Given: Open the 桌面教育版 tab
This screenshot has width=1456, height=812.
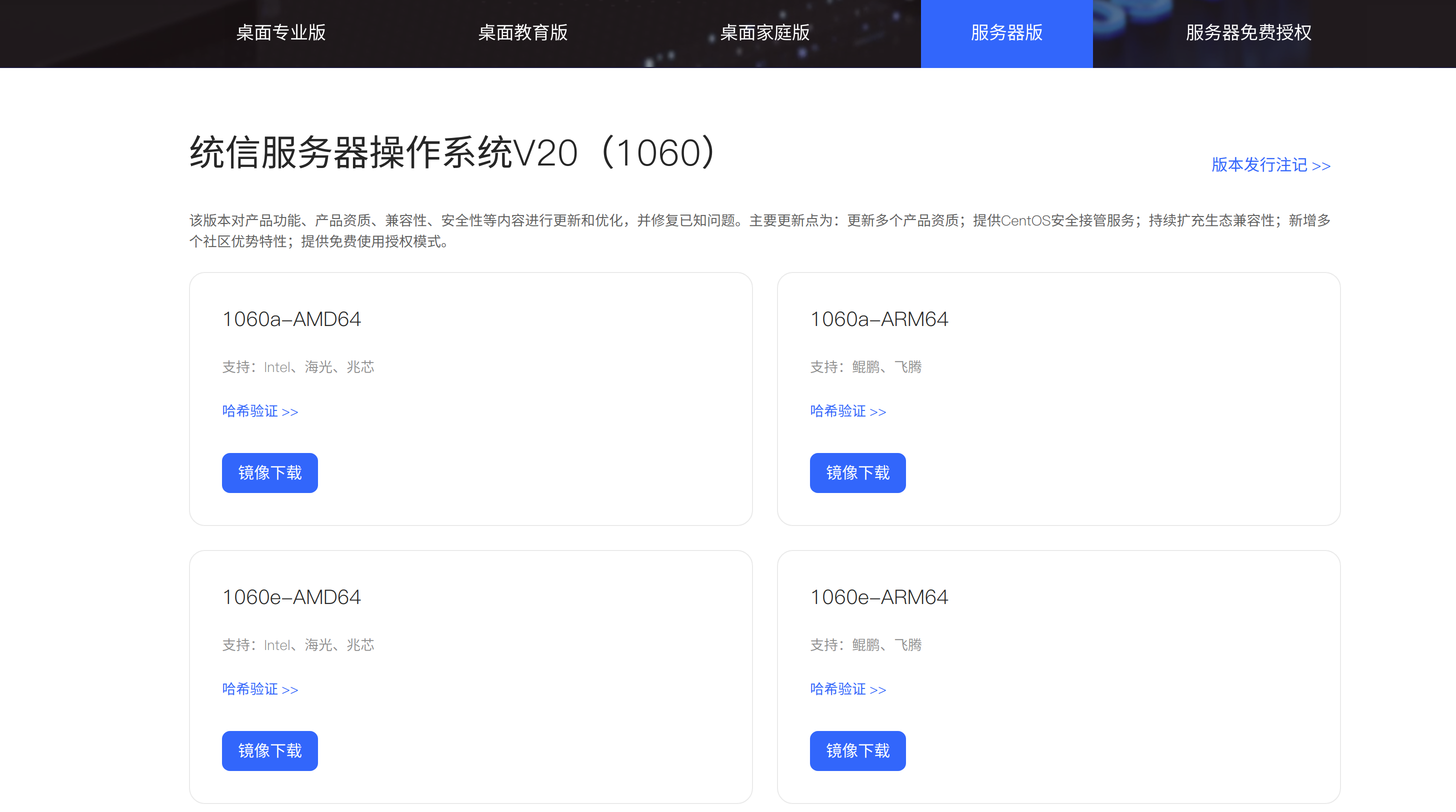Looking at the screenshot, I should pyautogui.click(x=522, y=33).
